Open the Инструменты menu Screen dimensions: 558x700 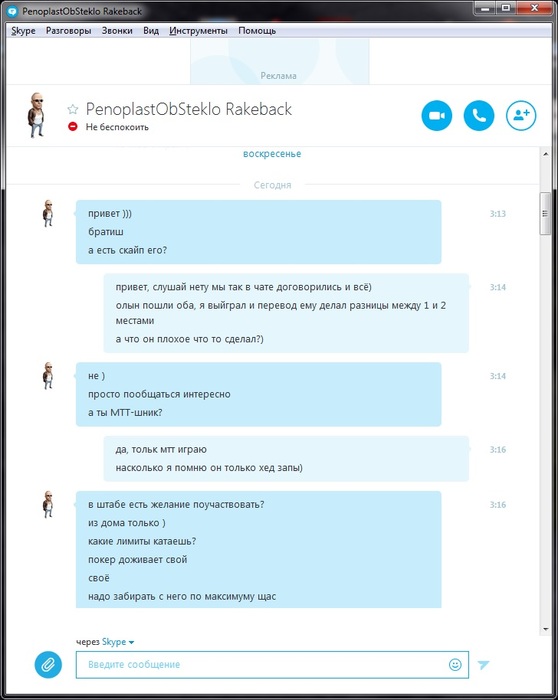click(x=198, y=31)
